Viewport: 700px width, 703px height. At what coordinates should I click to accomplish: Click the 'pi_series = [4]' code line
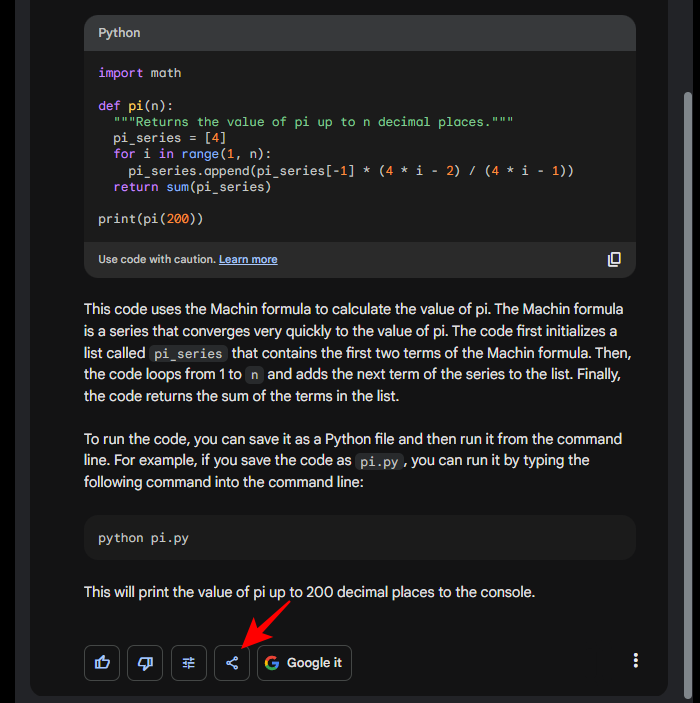click(x=170, y=138)
